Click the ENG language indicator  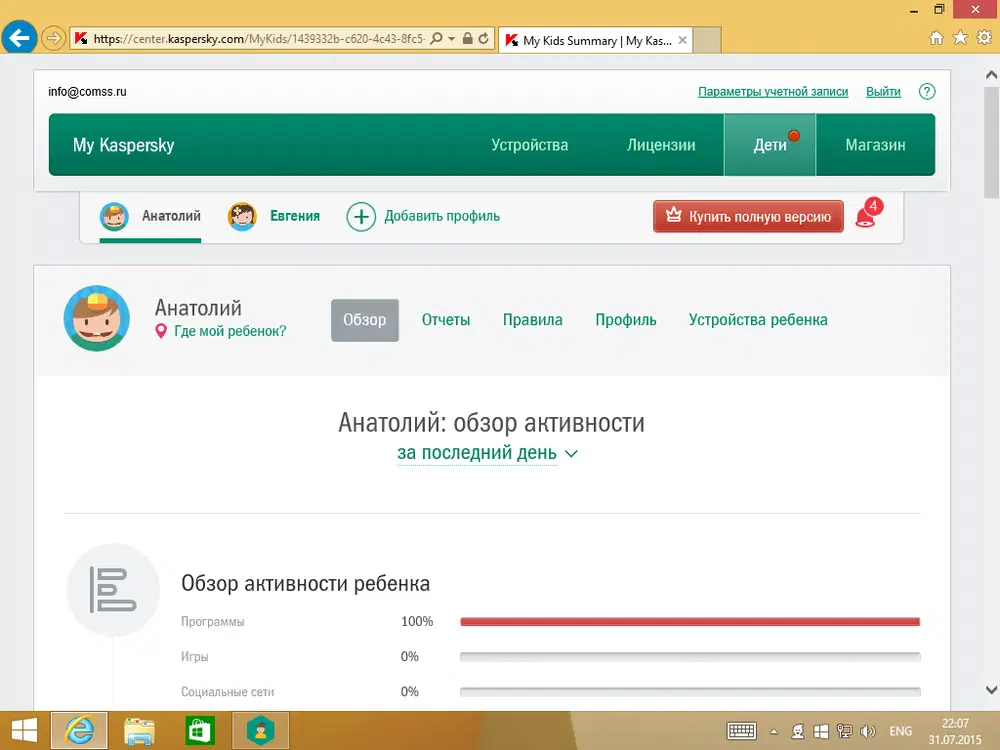coord(901,732)
